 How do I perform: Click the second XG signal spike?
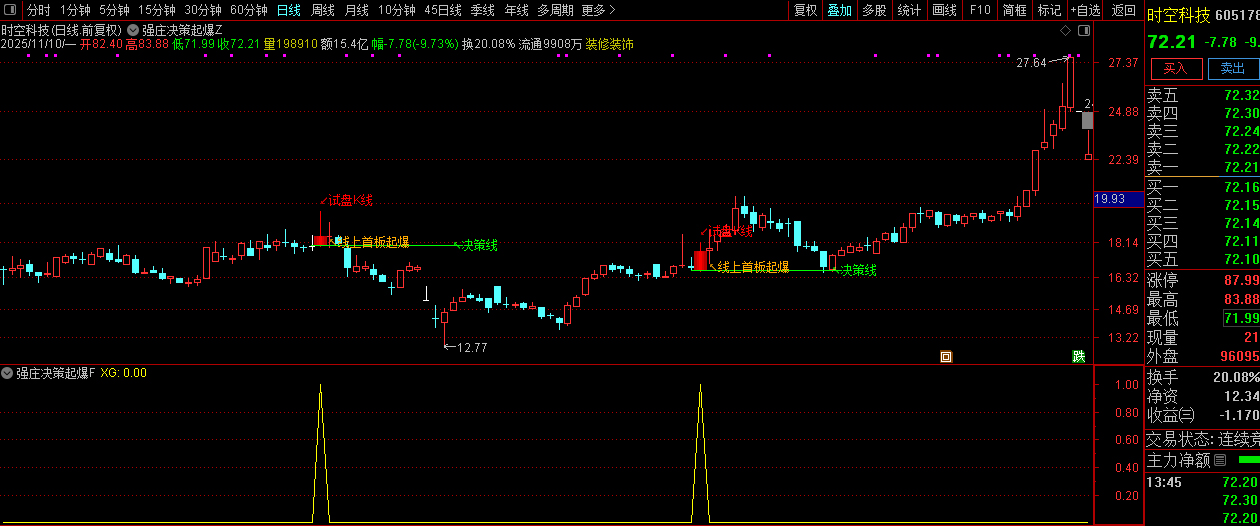(x=700, y=452)
